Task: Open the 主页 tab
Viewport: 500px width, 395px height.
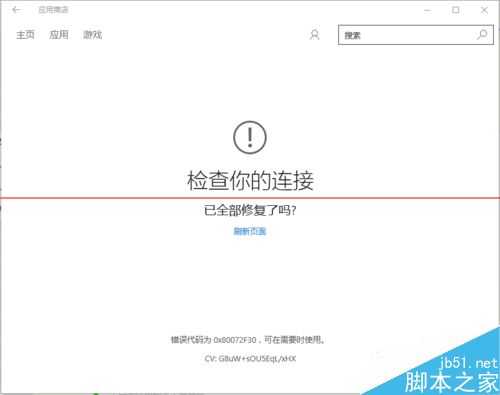Action: click(x=25, y=34)
